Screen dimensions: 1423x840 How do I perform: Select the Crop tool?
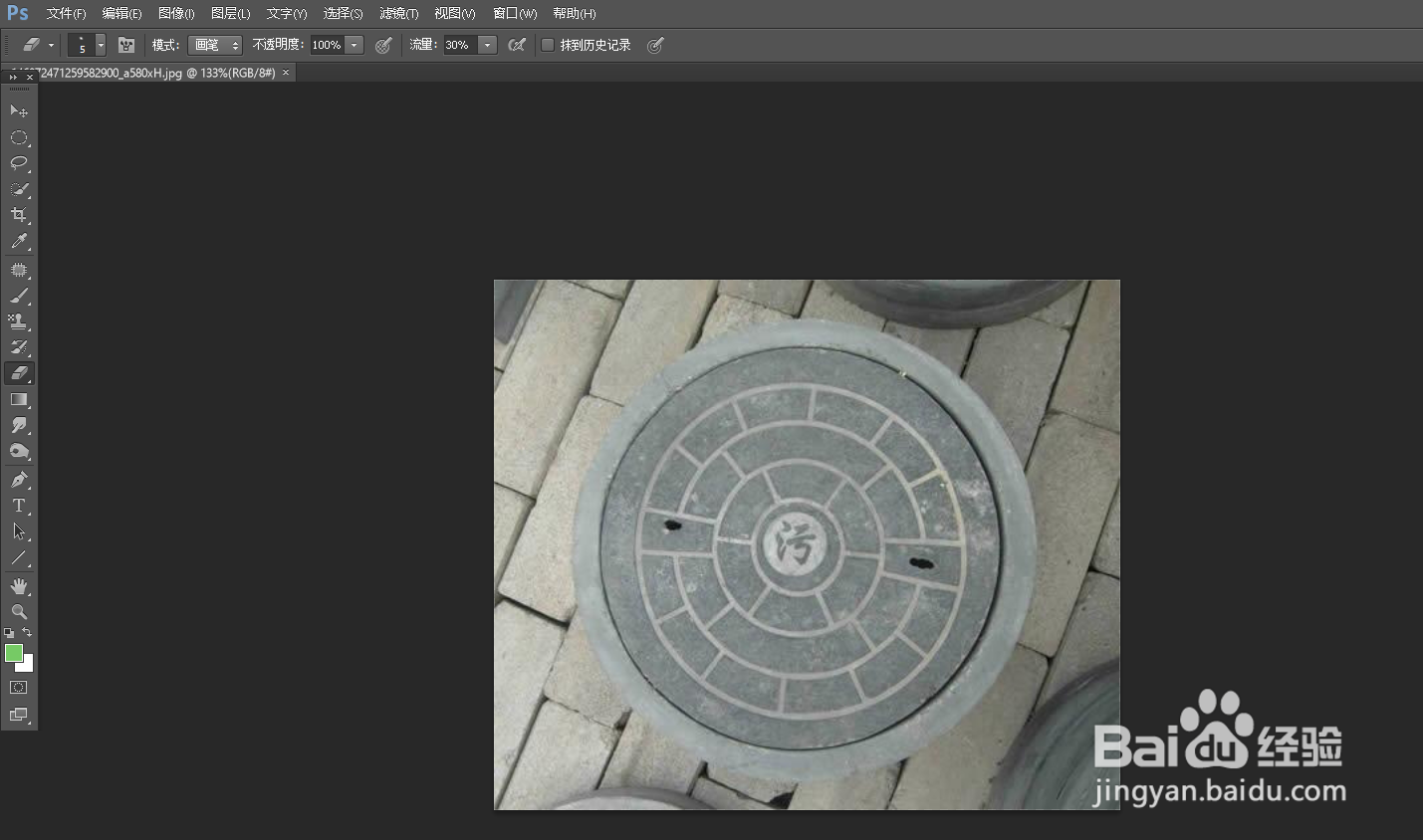[19, 215]
